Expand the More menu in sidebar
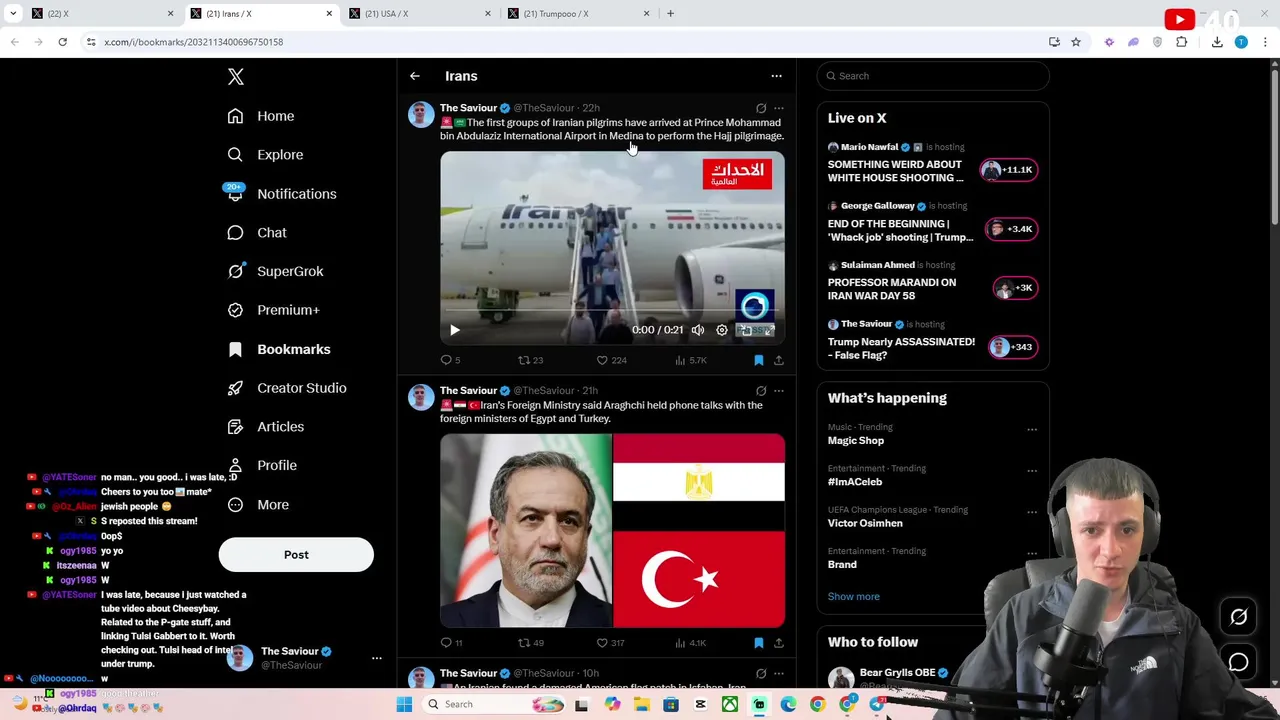The width and height of the screenshot is (1280, 720). pyautogui.click(x=259, y=505)
